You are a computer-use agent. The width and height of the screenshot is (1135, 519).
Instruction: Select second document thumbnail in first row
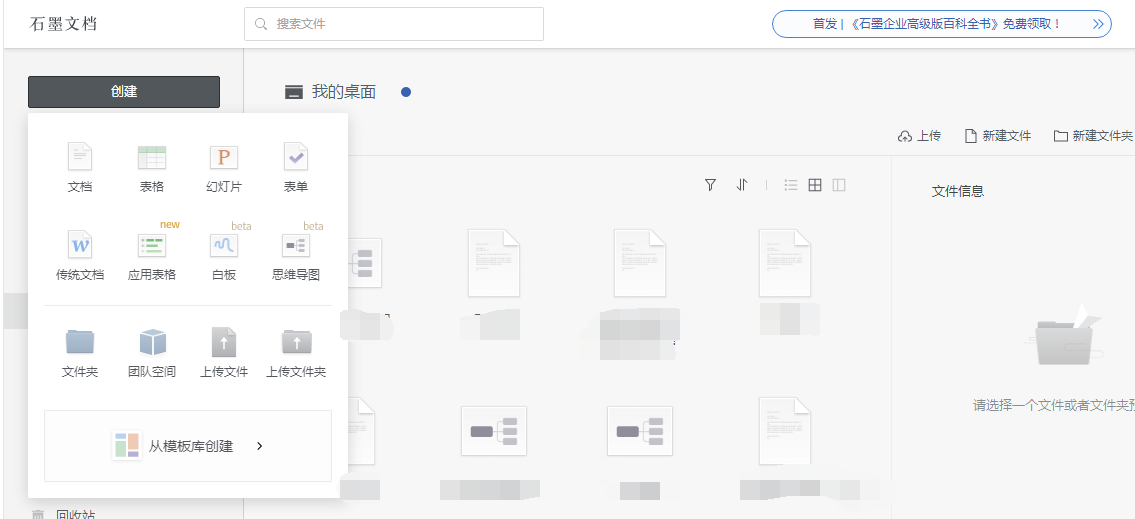pyautogui.click(x=494, y=263)
